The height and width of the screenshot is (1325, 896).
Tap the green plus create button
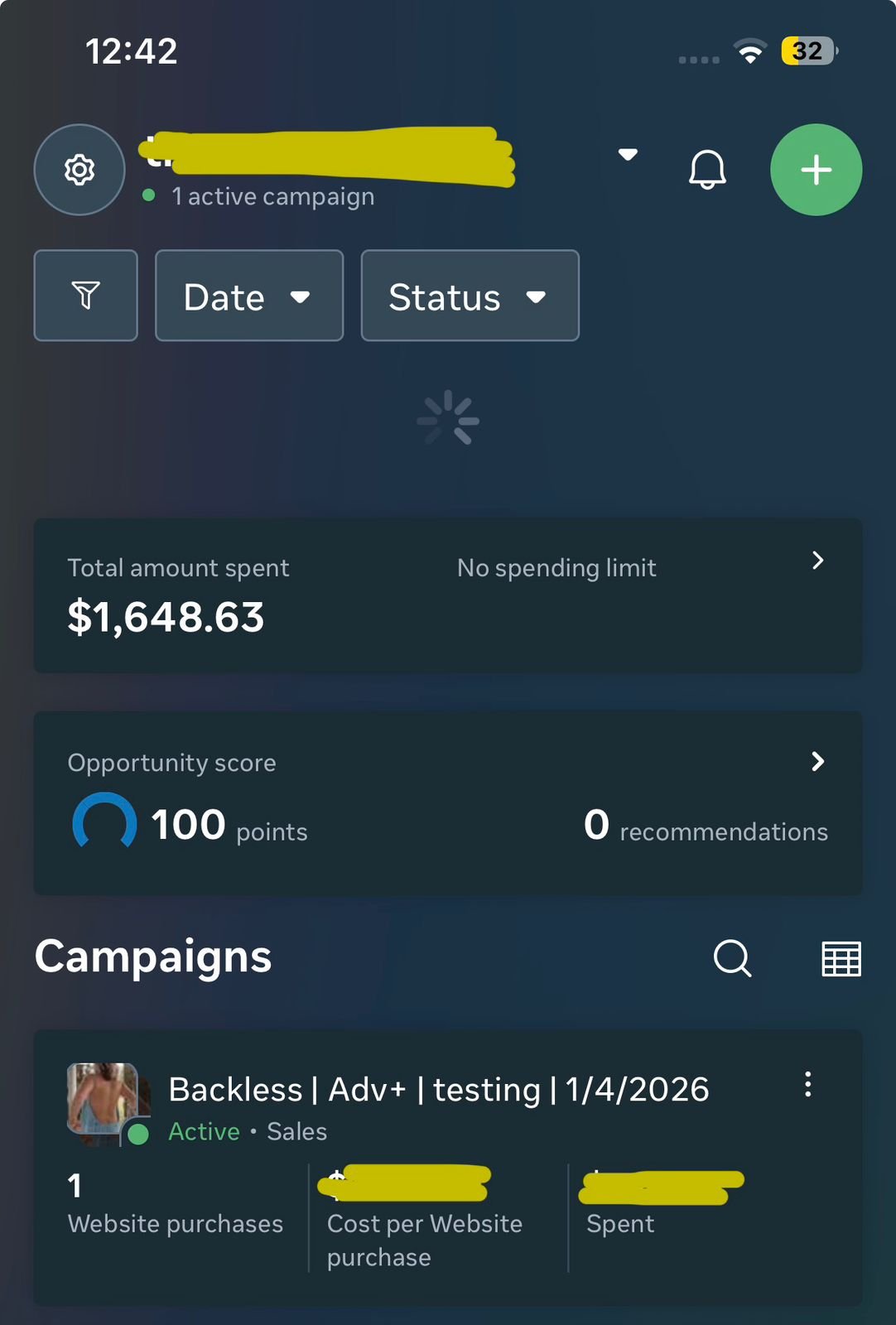816,170
